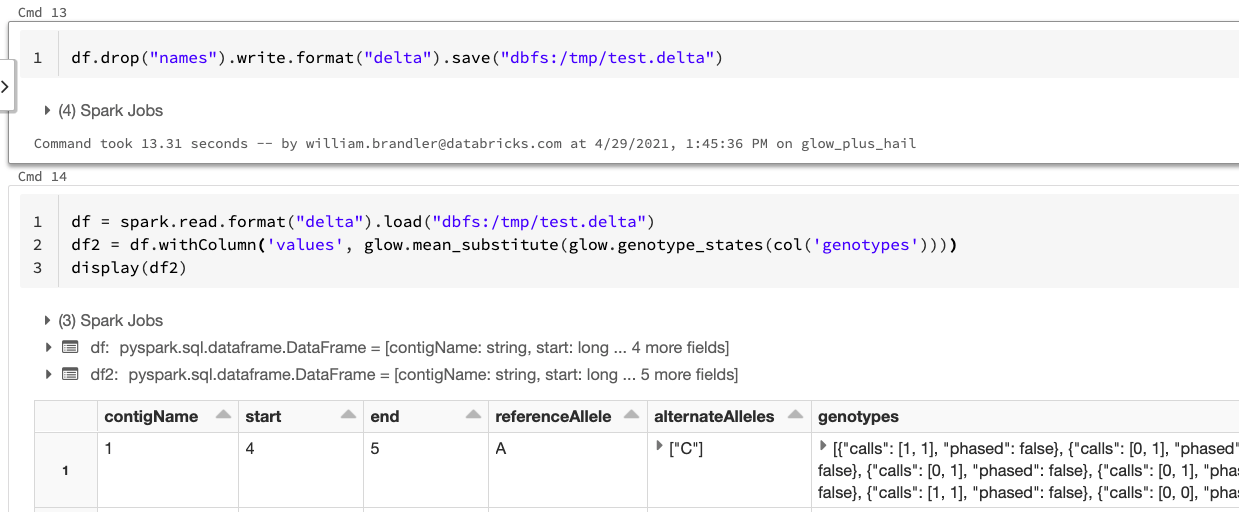
Task: Click the display(df2) code line
Action: (x=129, y=267)
